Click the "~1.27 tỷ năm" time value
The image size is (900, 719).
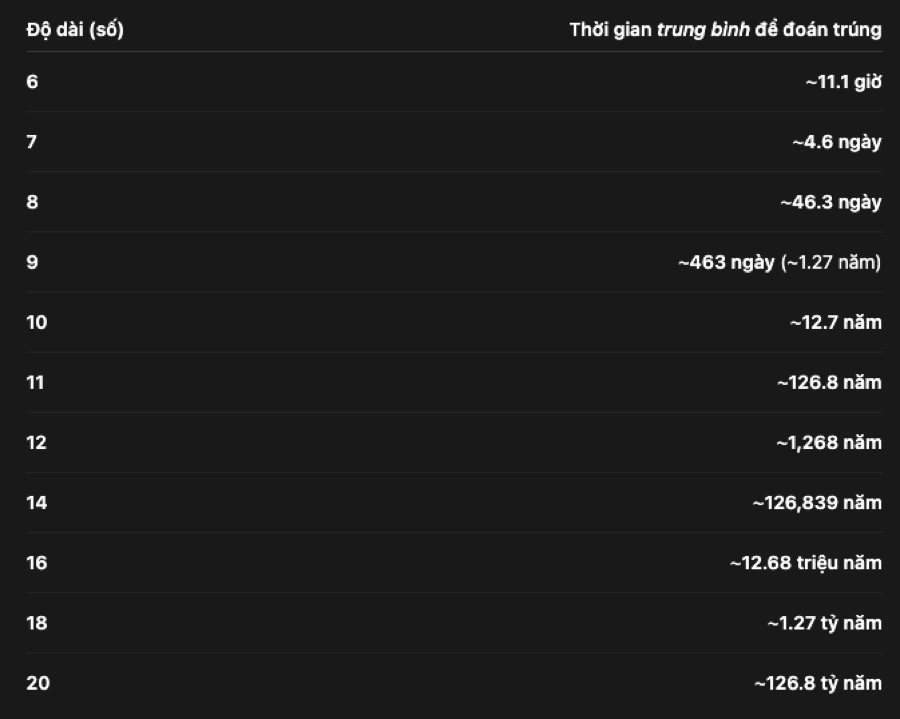[x=824, y=623]
